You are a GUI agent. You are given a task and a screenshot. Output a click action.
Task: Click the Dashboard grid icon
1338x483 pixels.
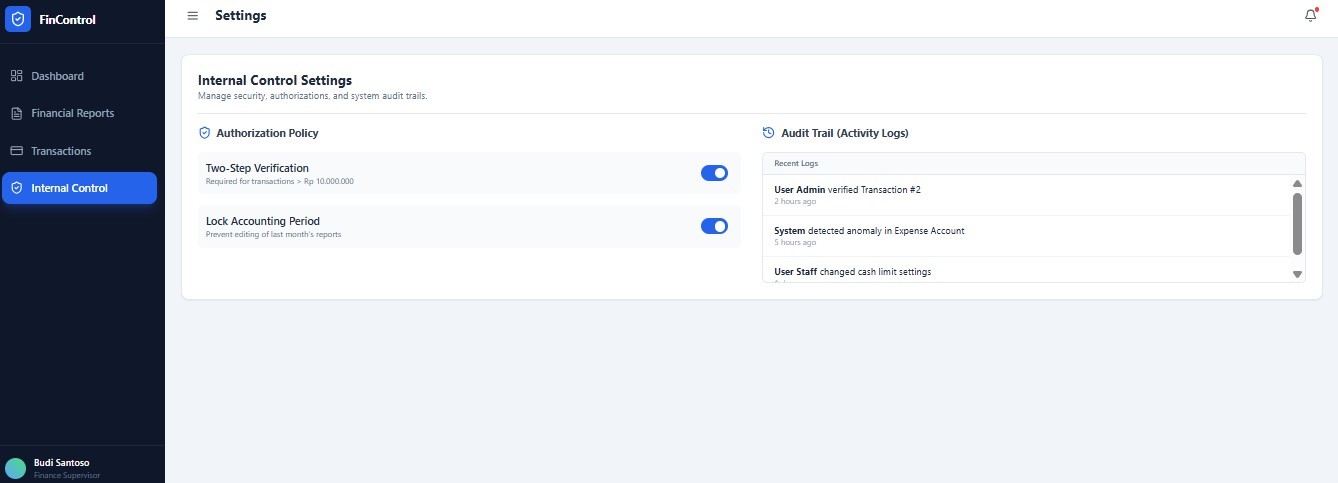[16, 76]
